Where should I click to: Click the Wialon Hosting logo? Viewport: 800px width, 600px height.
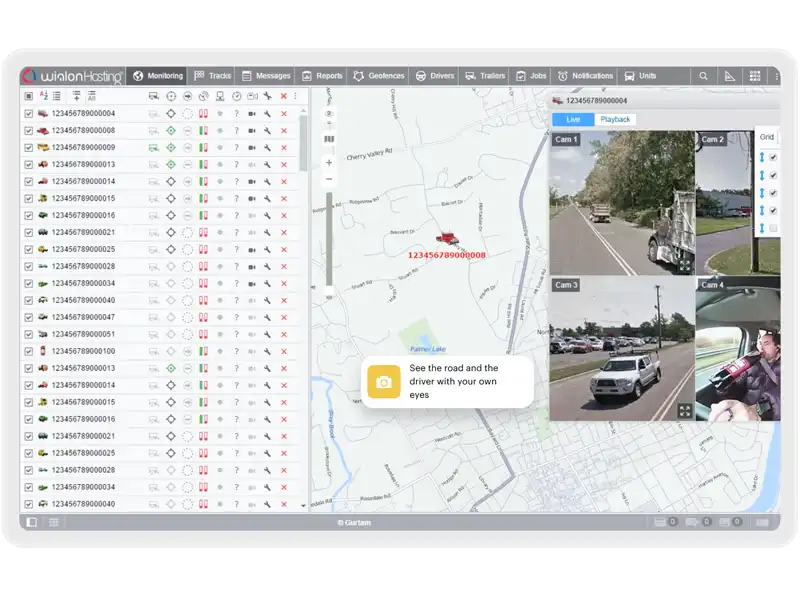pos(73,76)
